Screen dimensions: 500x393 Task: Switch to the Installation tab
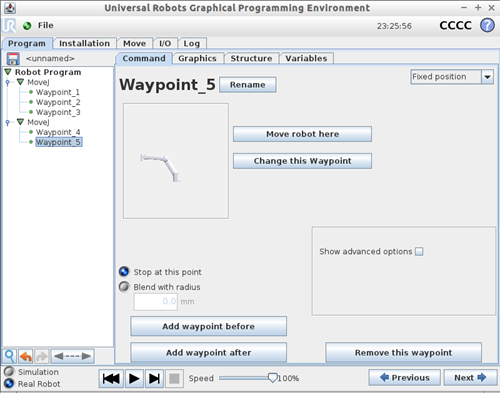pos(84,43)
